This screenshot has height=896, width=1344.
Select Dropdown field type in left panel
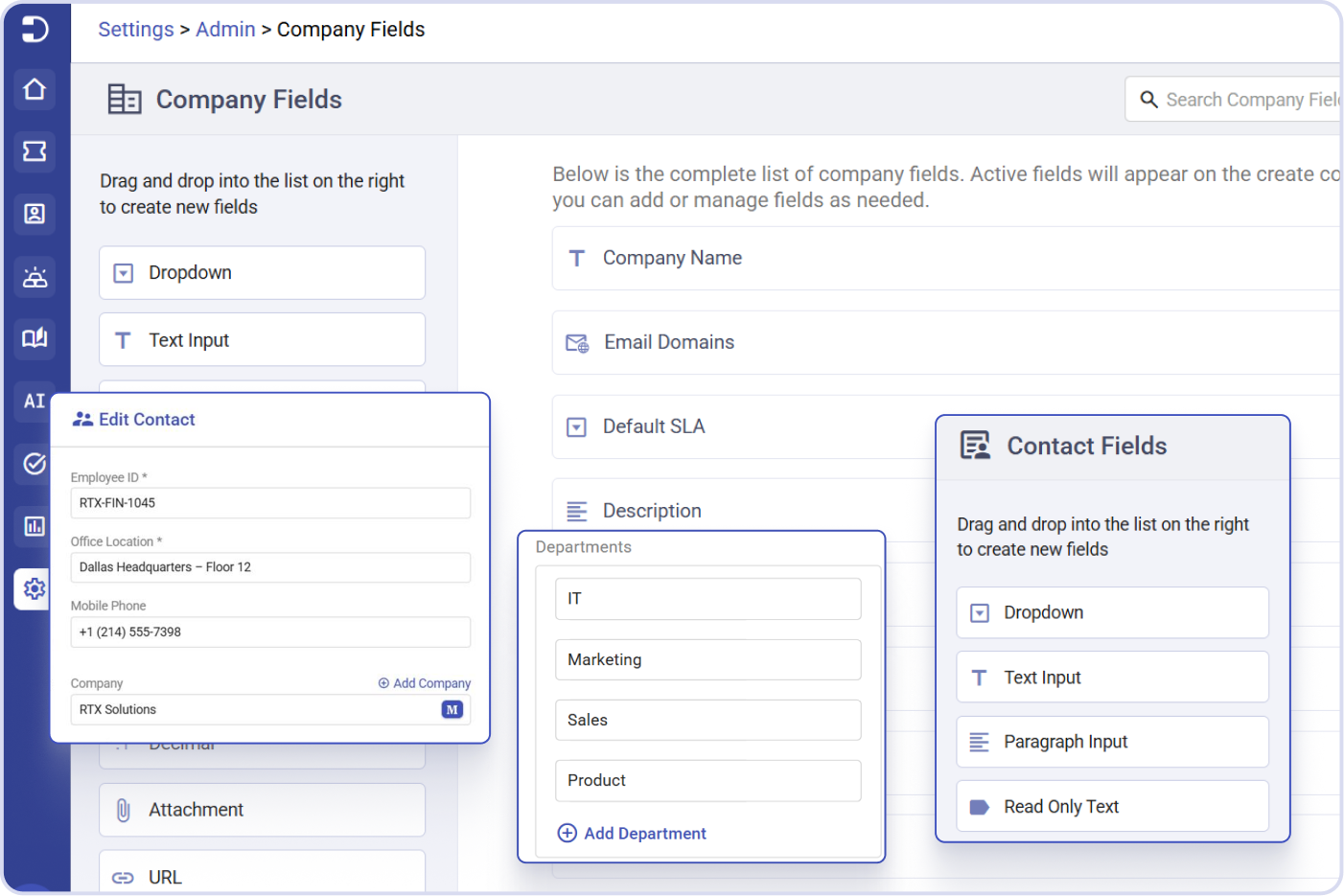263,273
